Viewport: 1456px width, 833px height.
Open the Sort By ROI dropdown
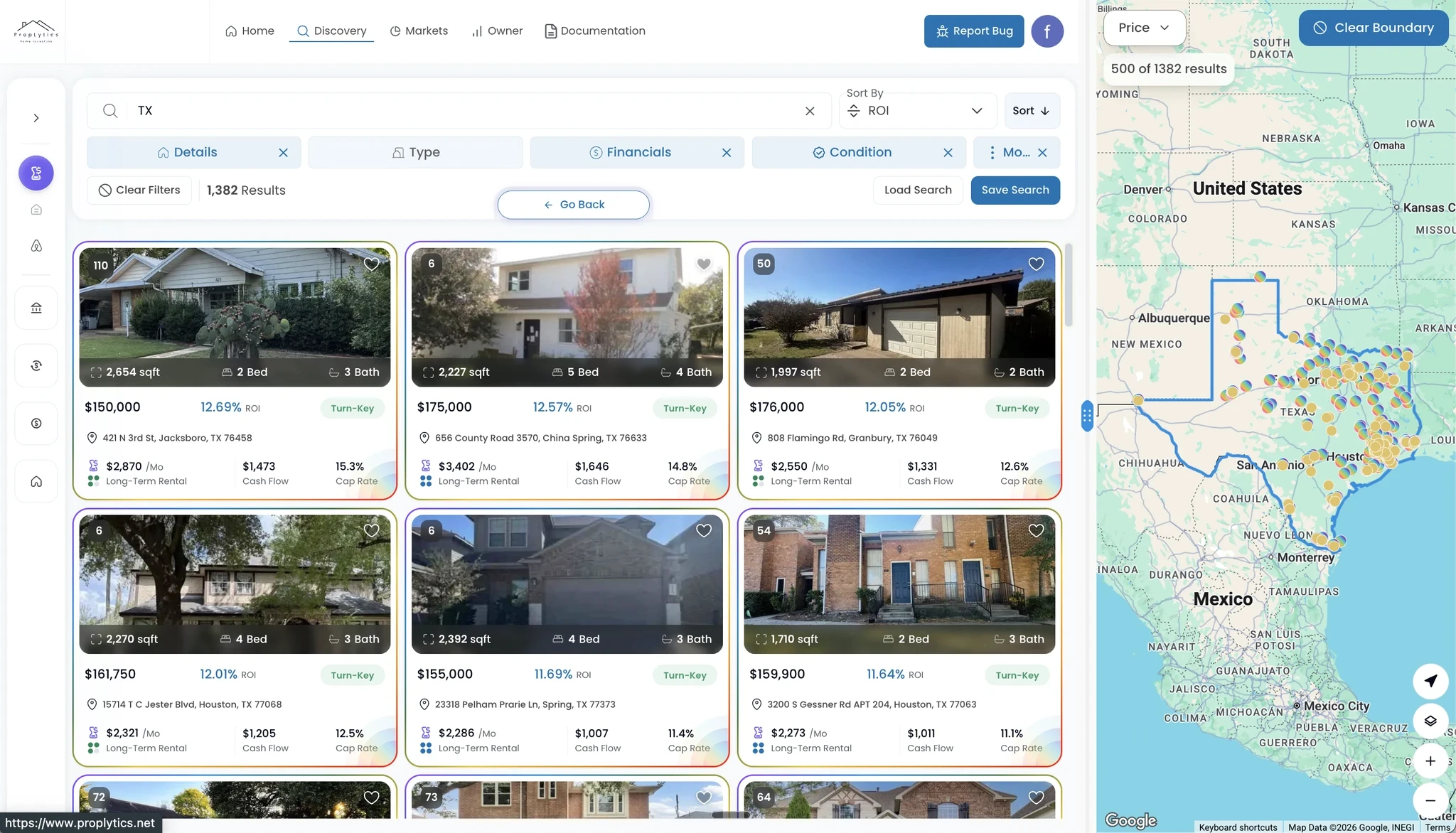click(x=916, y=111)
